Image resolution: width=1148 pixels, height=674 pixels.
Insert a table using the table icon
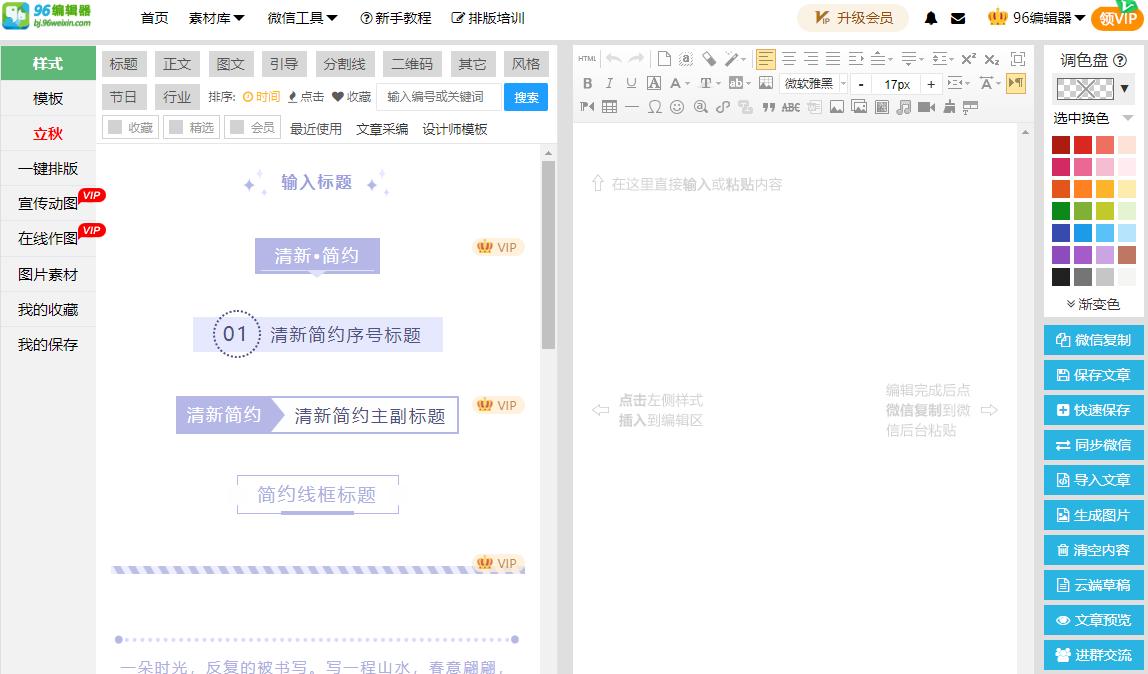coord(611,106)
